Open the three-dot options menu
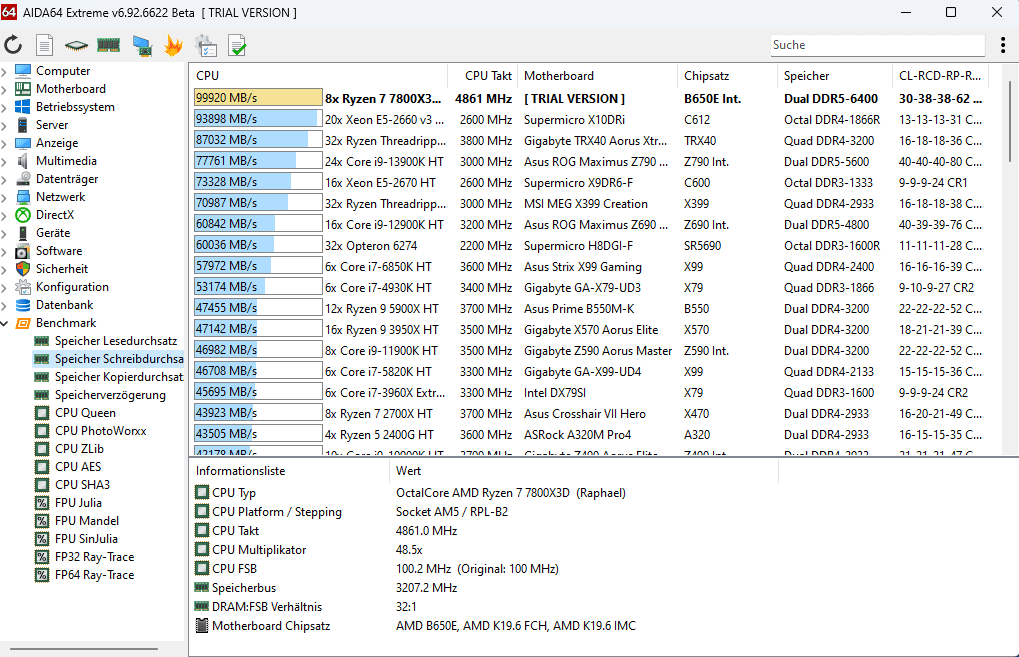This screenshot has width=1019, height=657. pos(1003,45)
